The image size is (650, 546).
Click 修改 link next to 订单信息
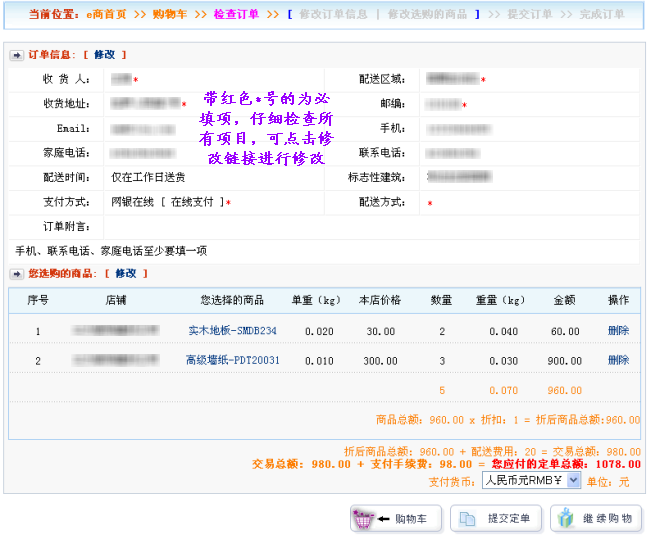(105, 55)
